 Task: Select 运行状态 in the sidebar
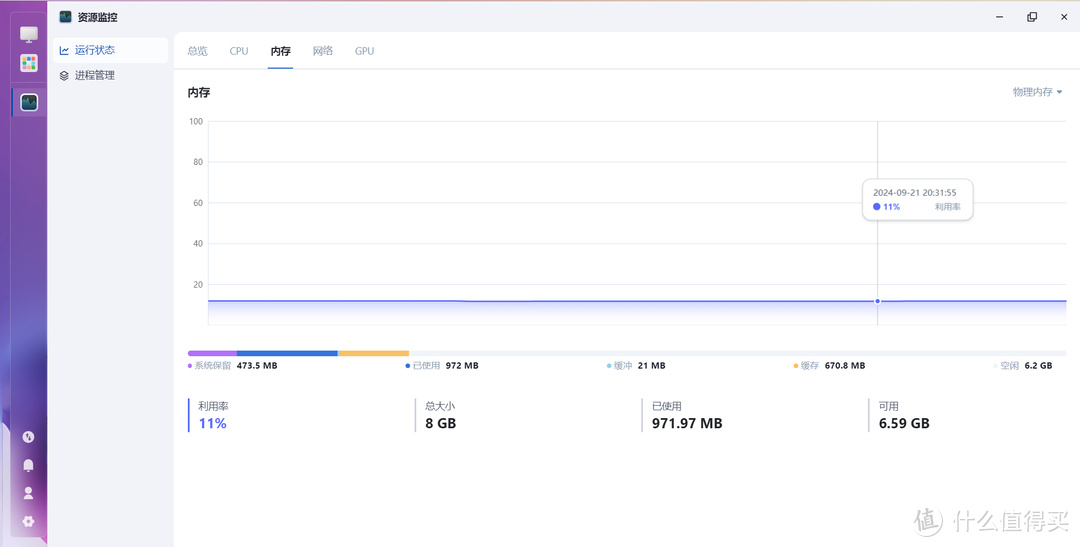tap(95, 50)
